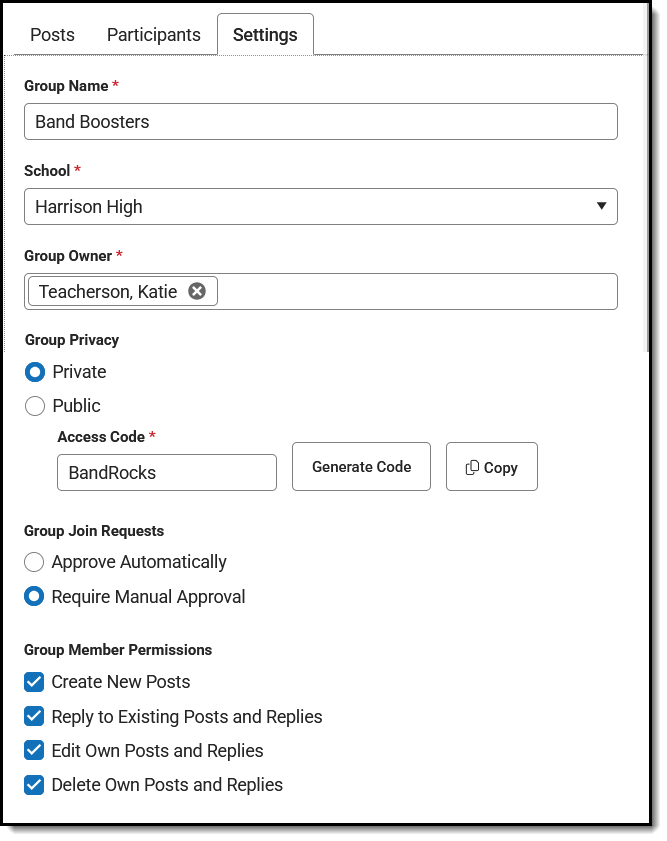Disable Edit Own Posts and Replies
Image resolution: width=667 pixels, height=841 pixels.
point(34,750)
